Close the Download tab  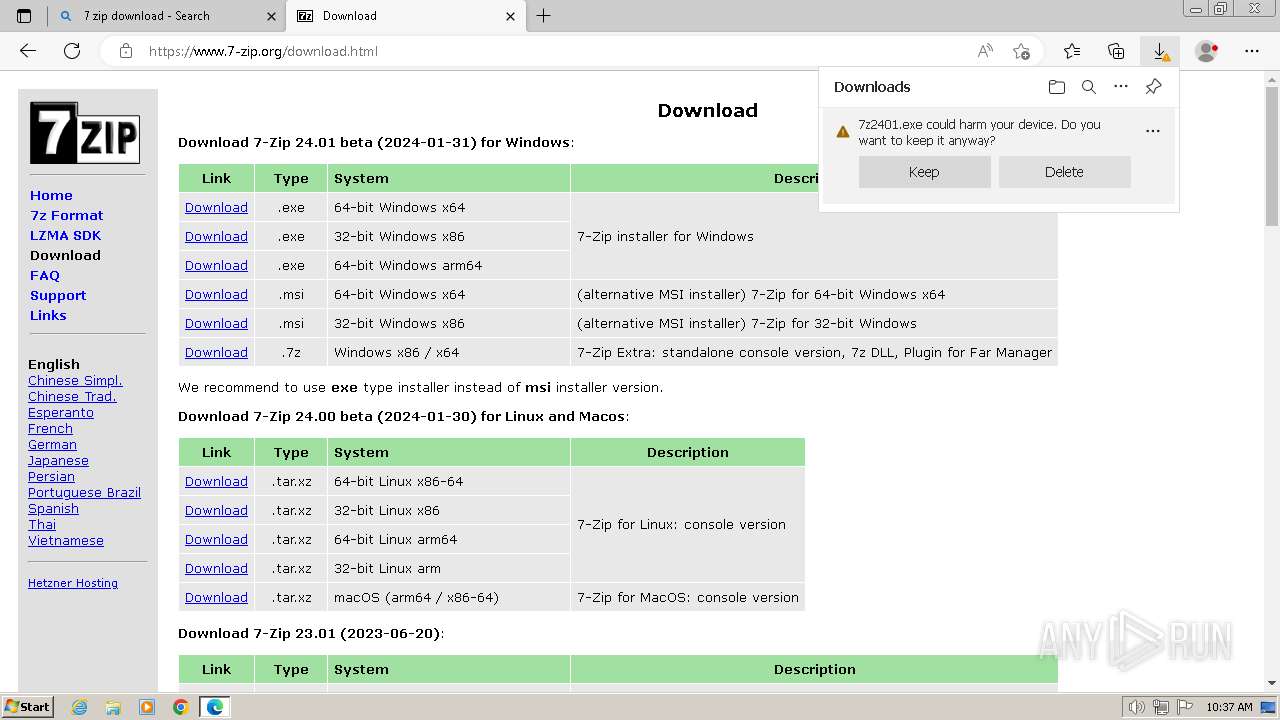511,16
